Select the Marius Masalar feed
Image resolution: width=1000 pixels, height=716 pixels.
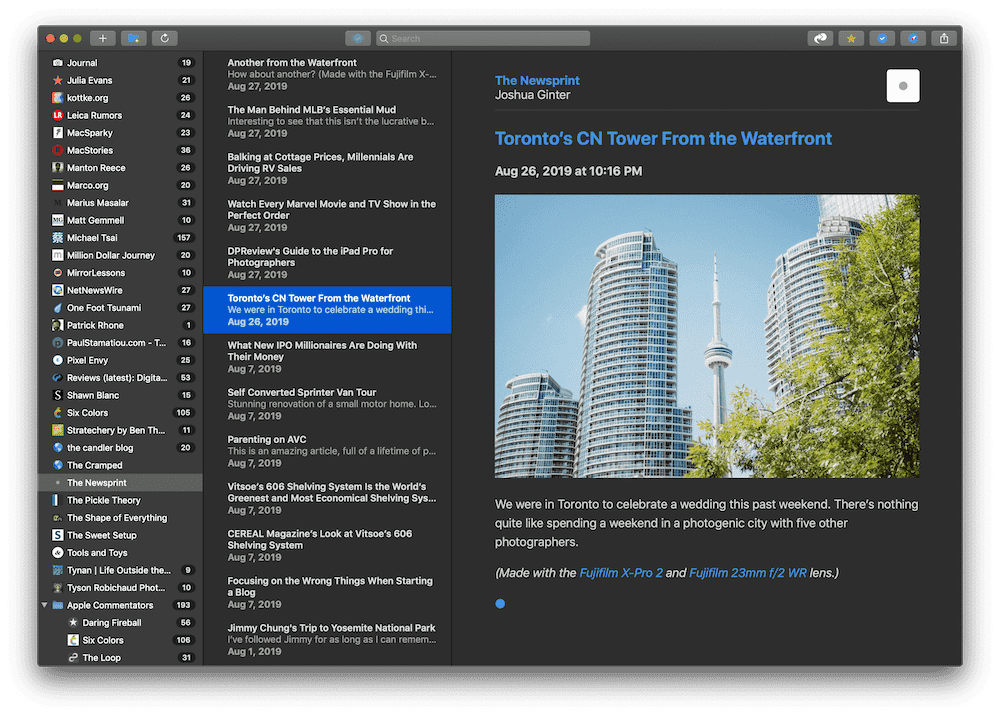click(120, 203)
